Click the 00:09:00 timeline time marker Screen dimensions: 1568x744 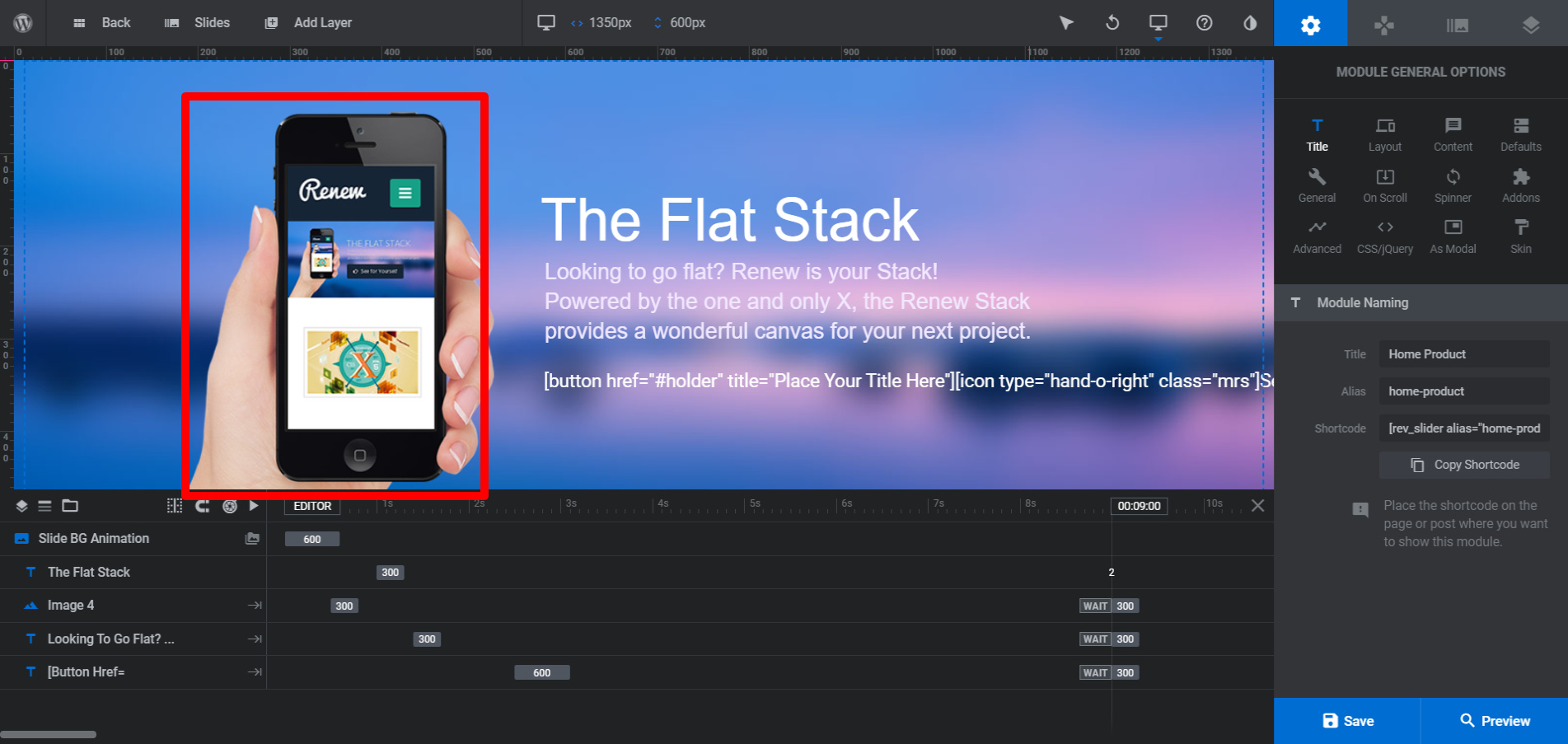[x=1139, y=506]
